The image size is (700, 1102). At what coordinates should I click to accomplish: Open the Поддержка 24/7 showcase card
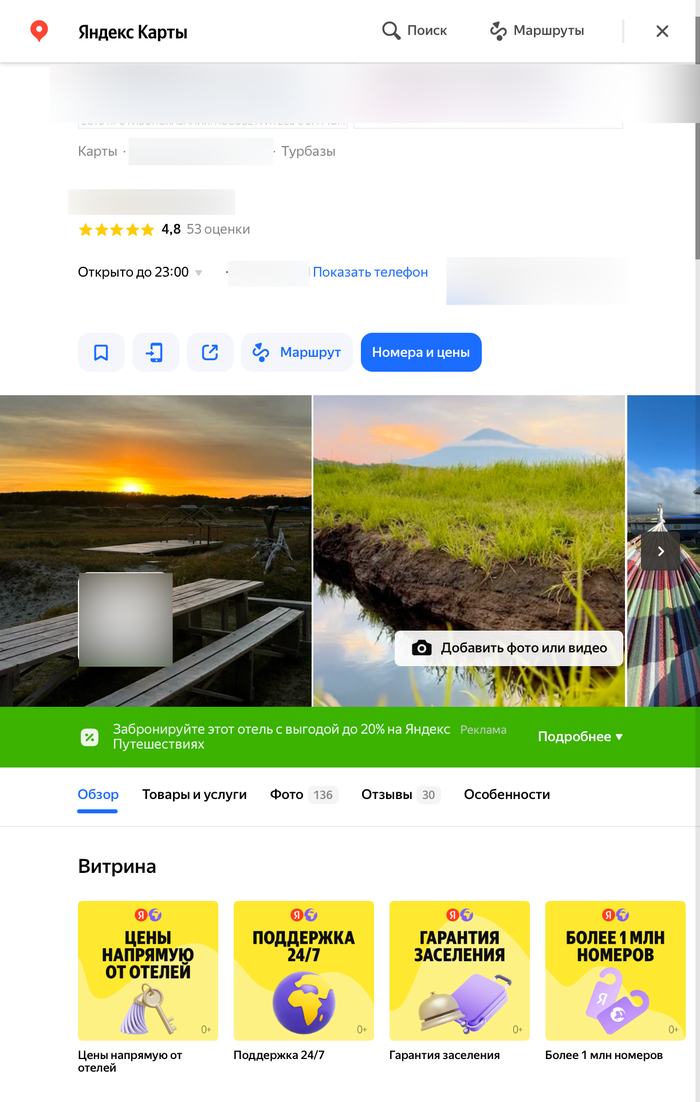pos(304,971)
